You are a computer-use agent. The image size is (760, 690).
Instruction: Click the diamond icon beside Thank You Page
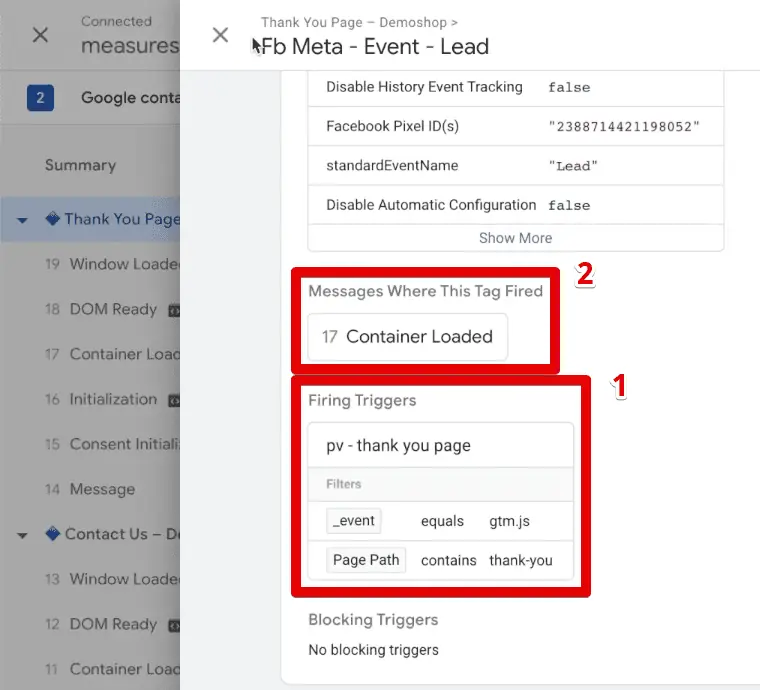52,219
